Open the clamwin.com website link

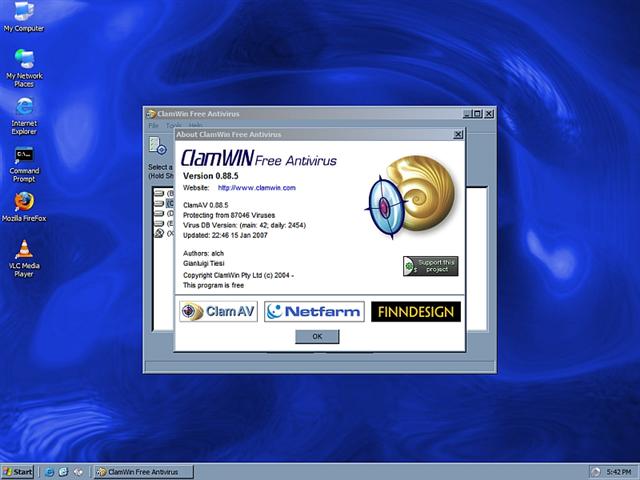click(257, 188)
